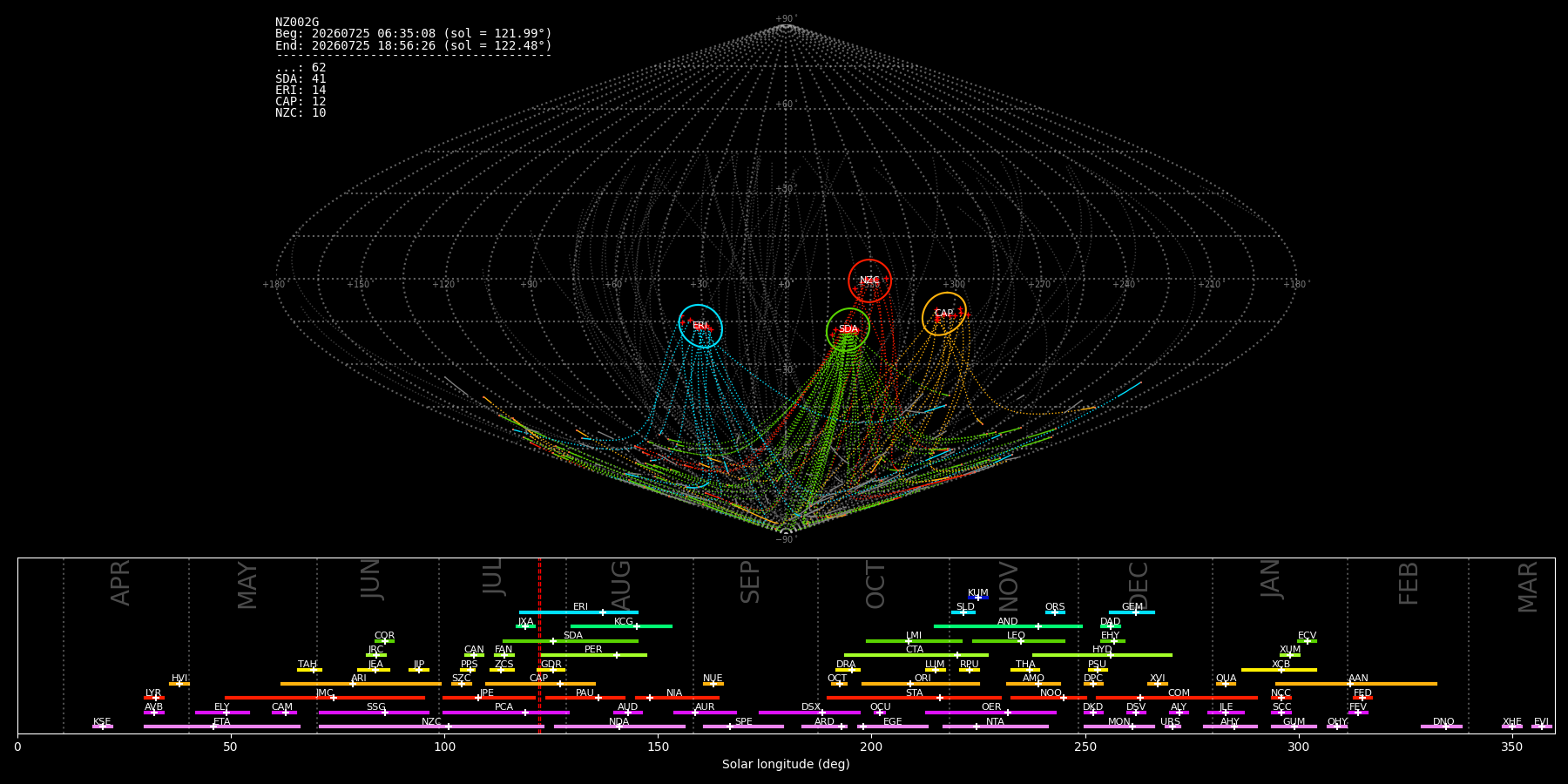Click the NTA shower bar in the timeline
This screenshot has height=784, width=1568.
pyautogui.click(x=995, y=727)
